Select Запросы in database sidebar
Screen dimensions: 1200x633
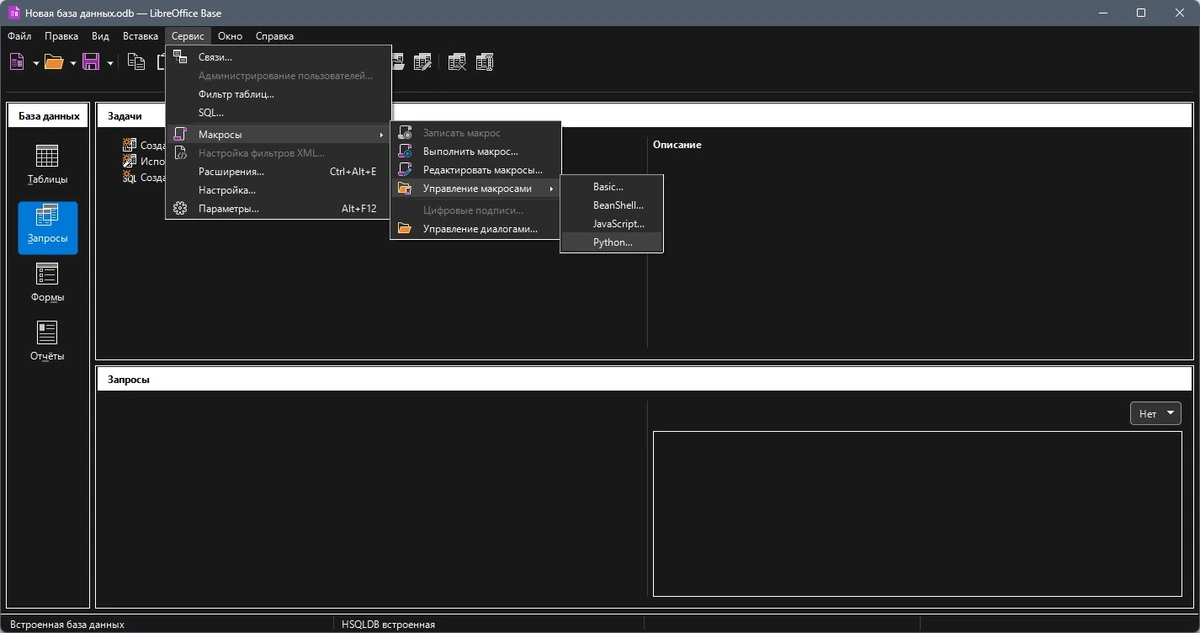click(47, 227)
